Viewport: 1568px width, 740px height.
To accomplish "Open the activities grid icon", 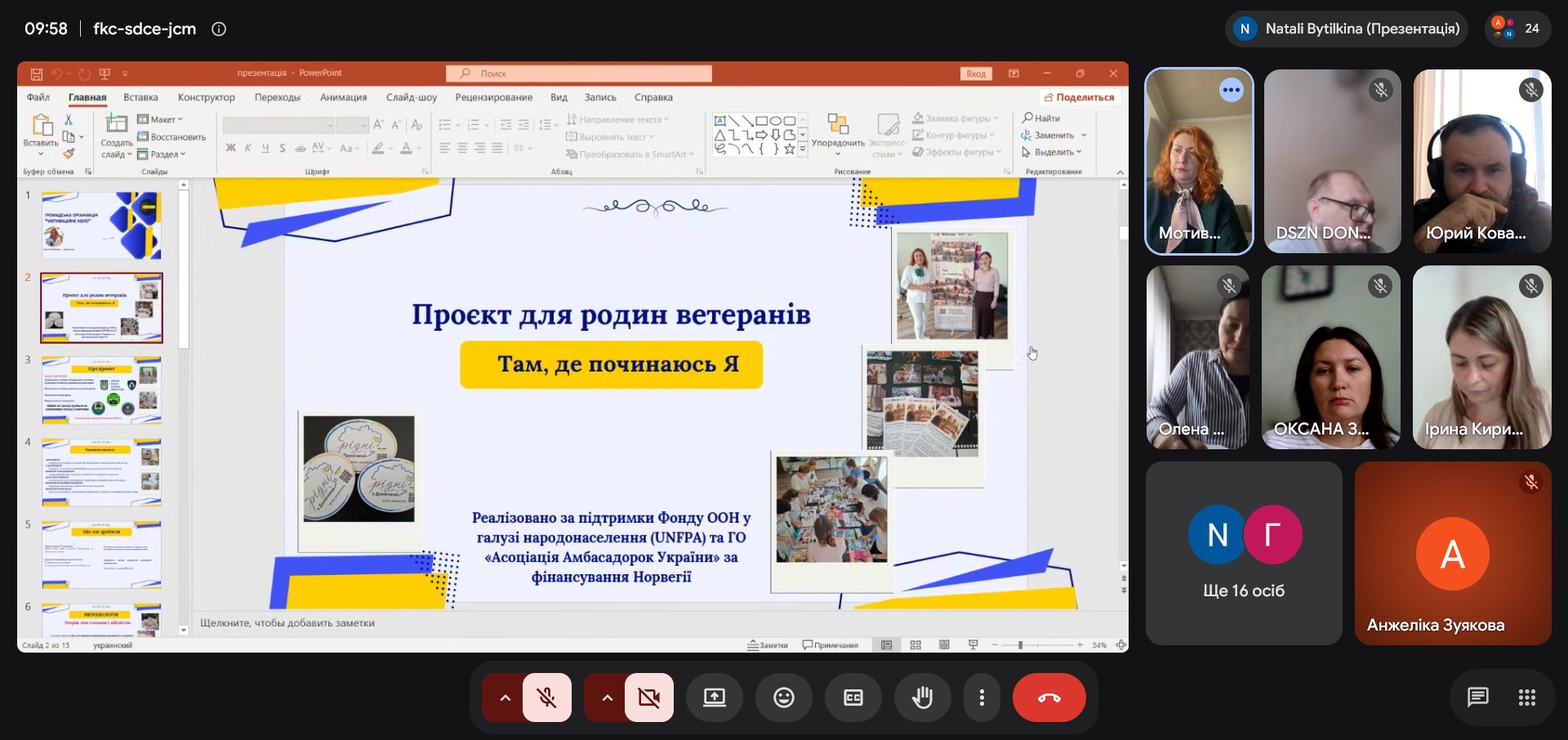I will point(1527,698).
